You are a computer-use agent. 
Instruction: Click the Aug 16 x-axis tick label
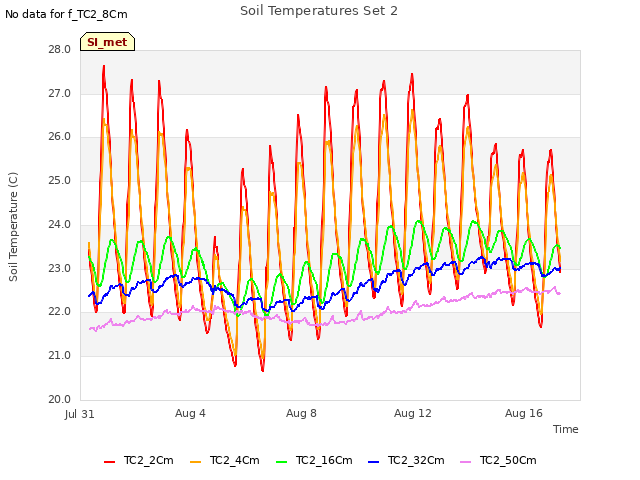pyautogui.click(x=524, y=413)
